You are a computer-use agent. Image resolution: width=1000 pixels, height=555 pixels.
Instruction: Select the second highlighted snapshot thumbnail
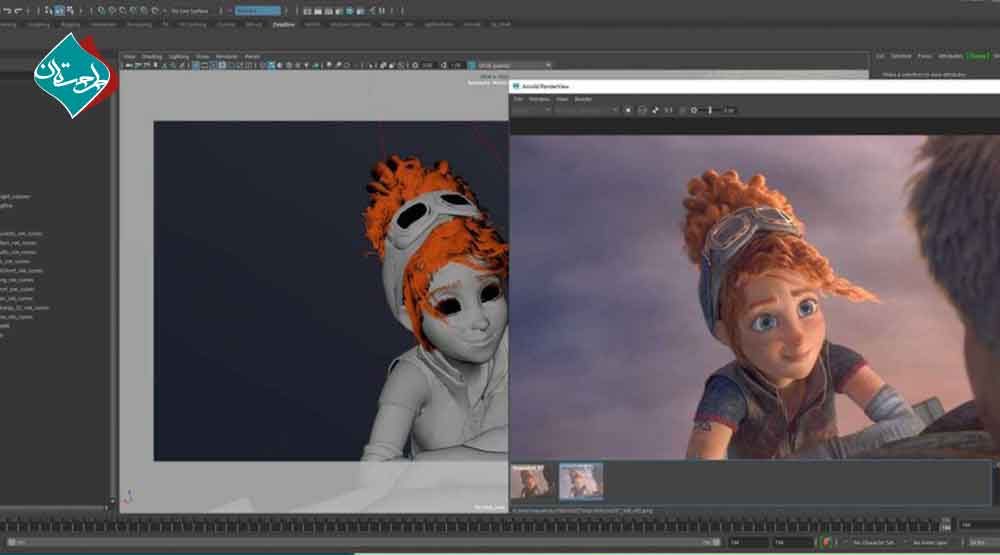pos(581,481)
